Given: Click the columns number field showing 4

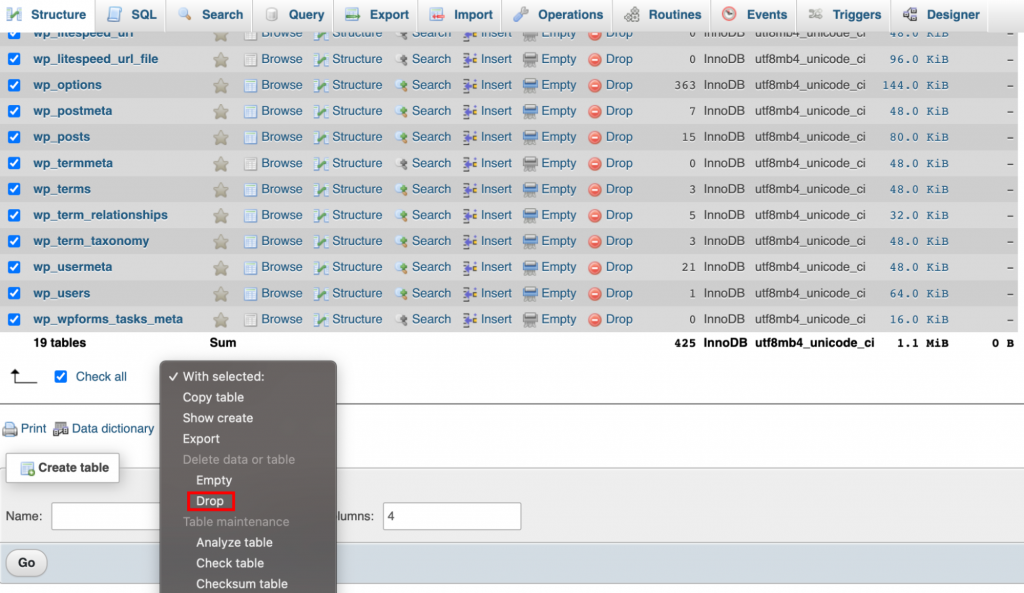Looking at the screenshot, I should click(x=452, y=516).
